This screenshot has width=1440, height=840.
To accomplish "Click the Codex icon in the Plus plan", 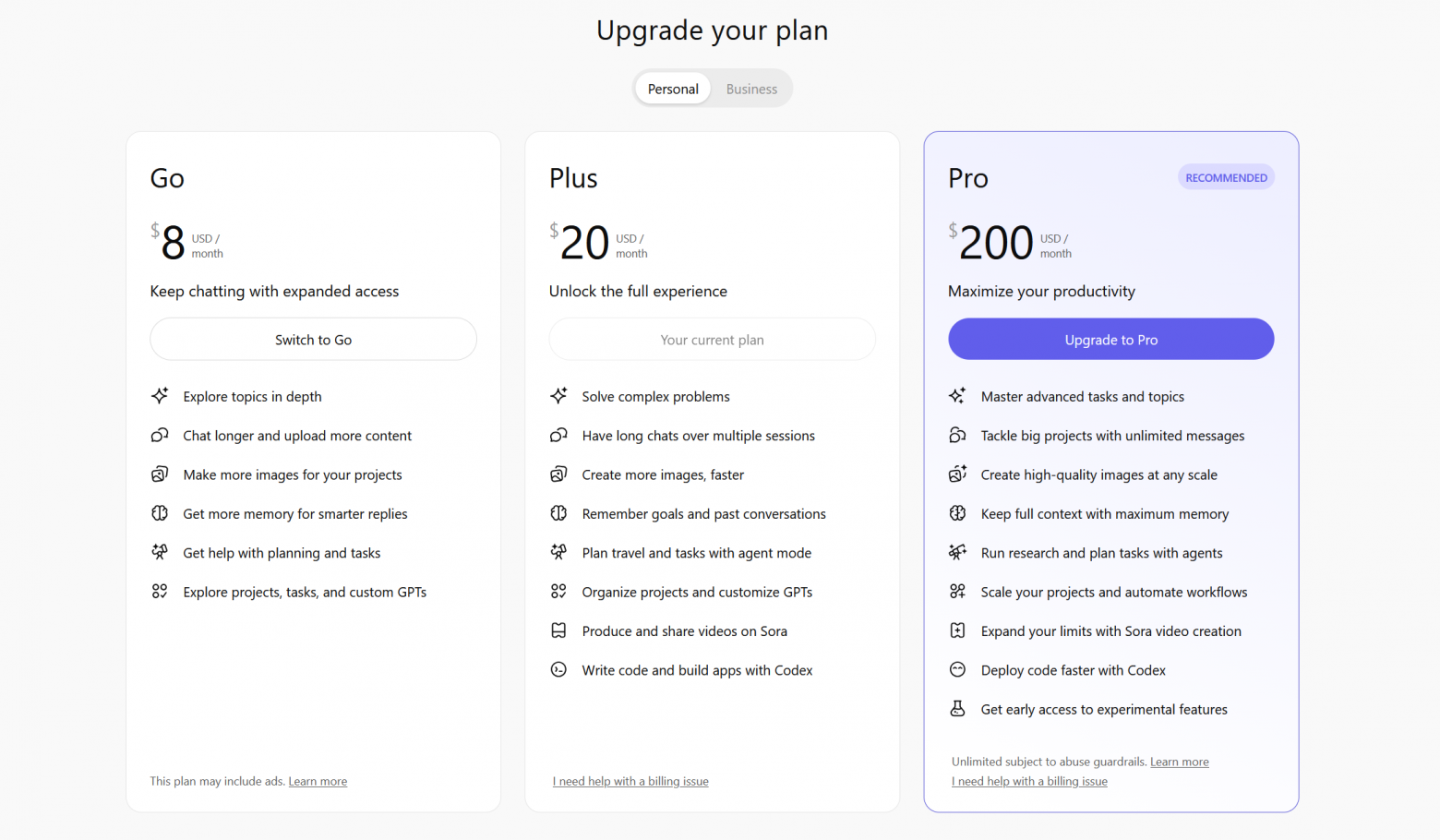I will (x=558, y=670).
